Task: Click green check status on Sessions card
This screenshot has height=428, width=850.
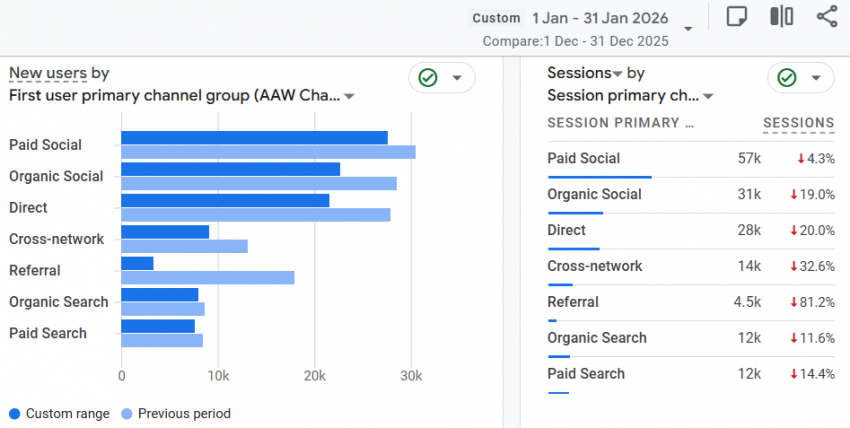Action: pos(787,78)
